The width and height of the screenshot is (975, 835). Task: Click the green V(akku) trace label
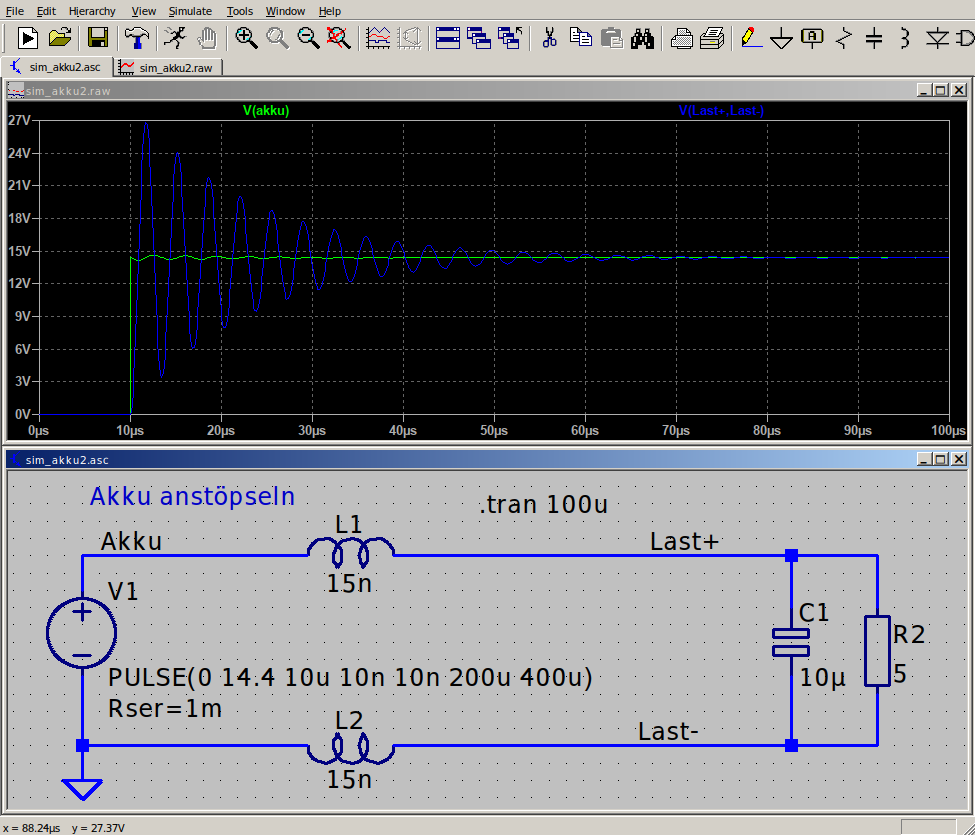[x=266, y=111]
